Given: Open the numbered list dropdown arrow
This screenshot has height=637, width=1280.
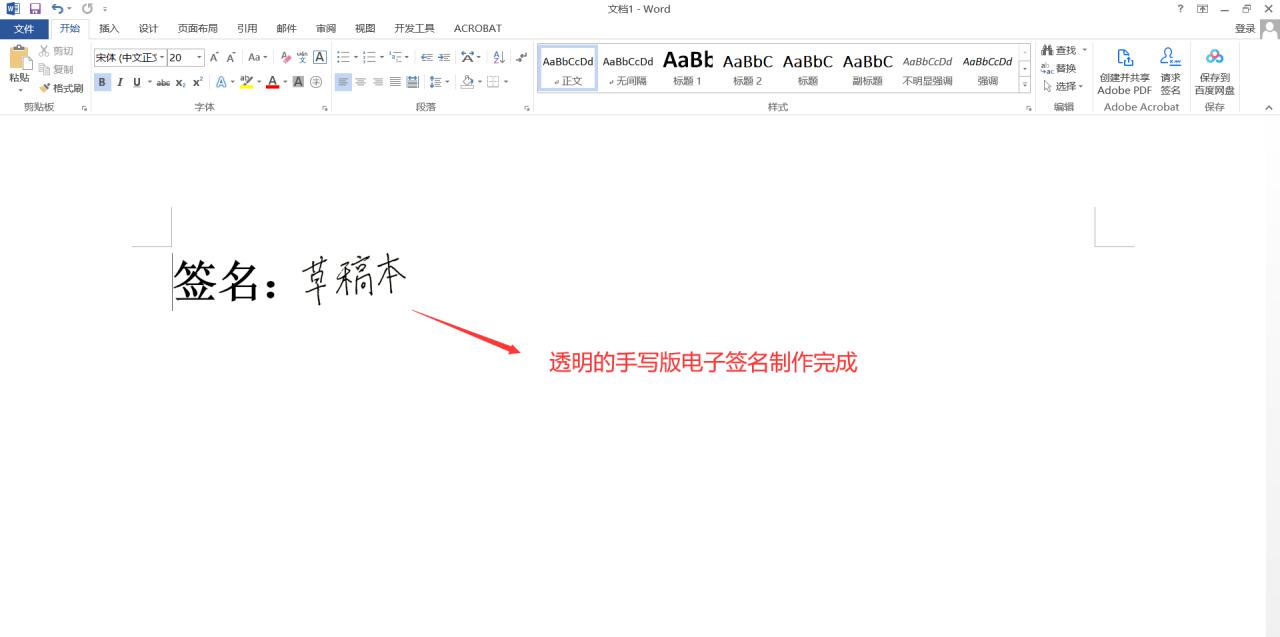Looking at the screenshot, I should coord(382,57).
